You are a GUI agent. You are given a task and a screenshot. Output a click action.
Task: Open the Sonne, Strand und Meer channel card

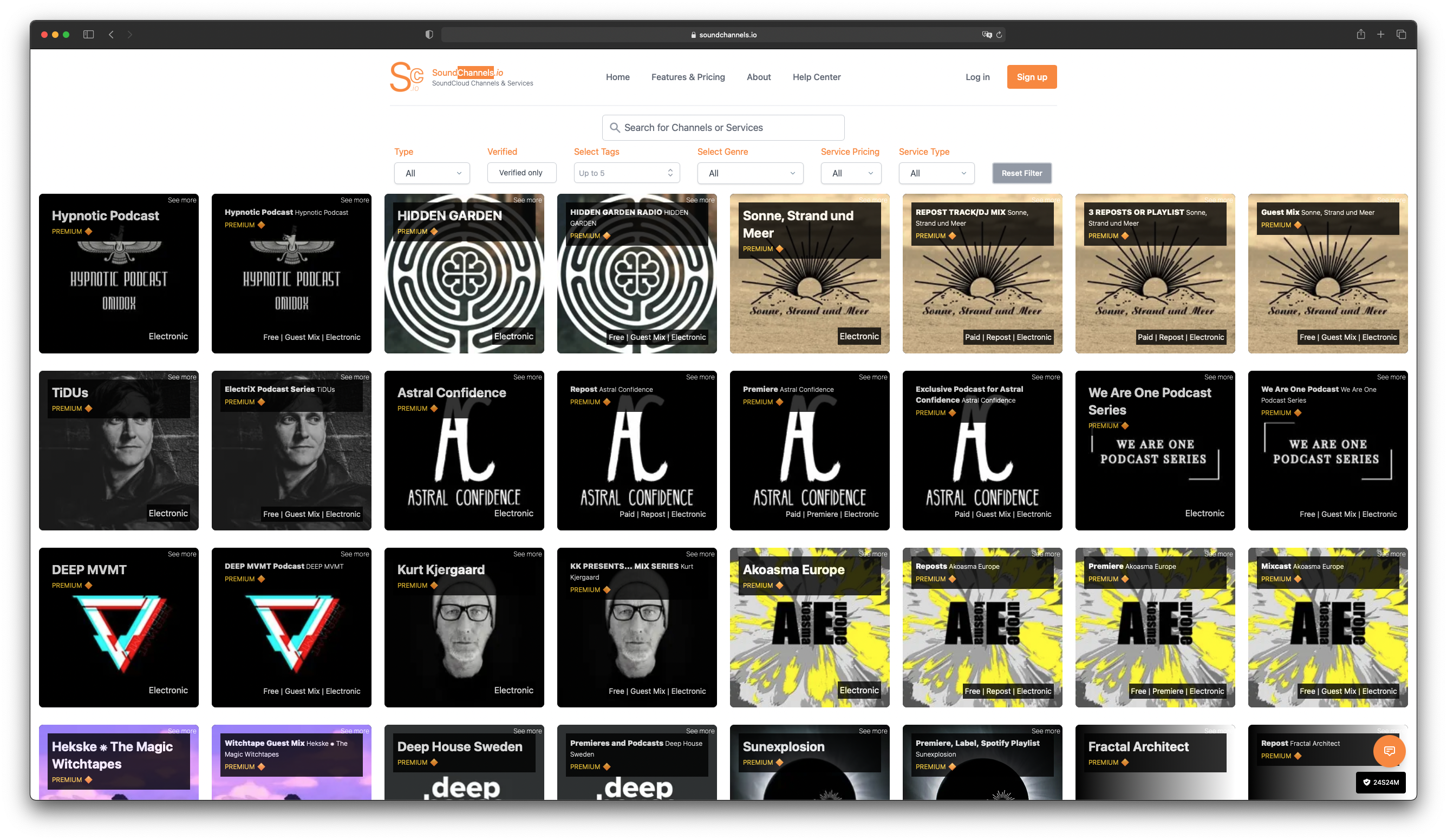pyautogui.click(x=809, y=273)
